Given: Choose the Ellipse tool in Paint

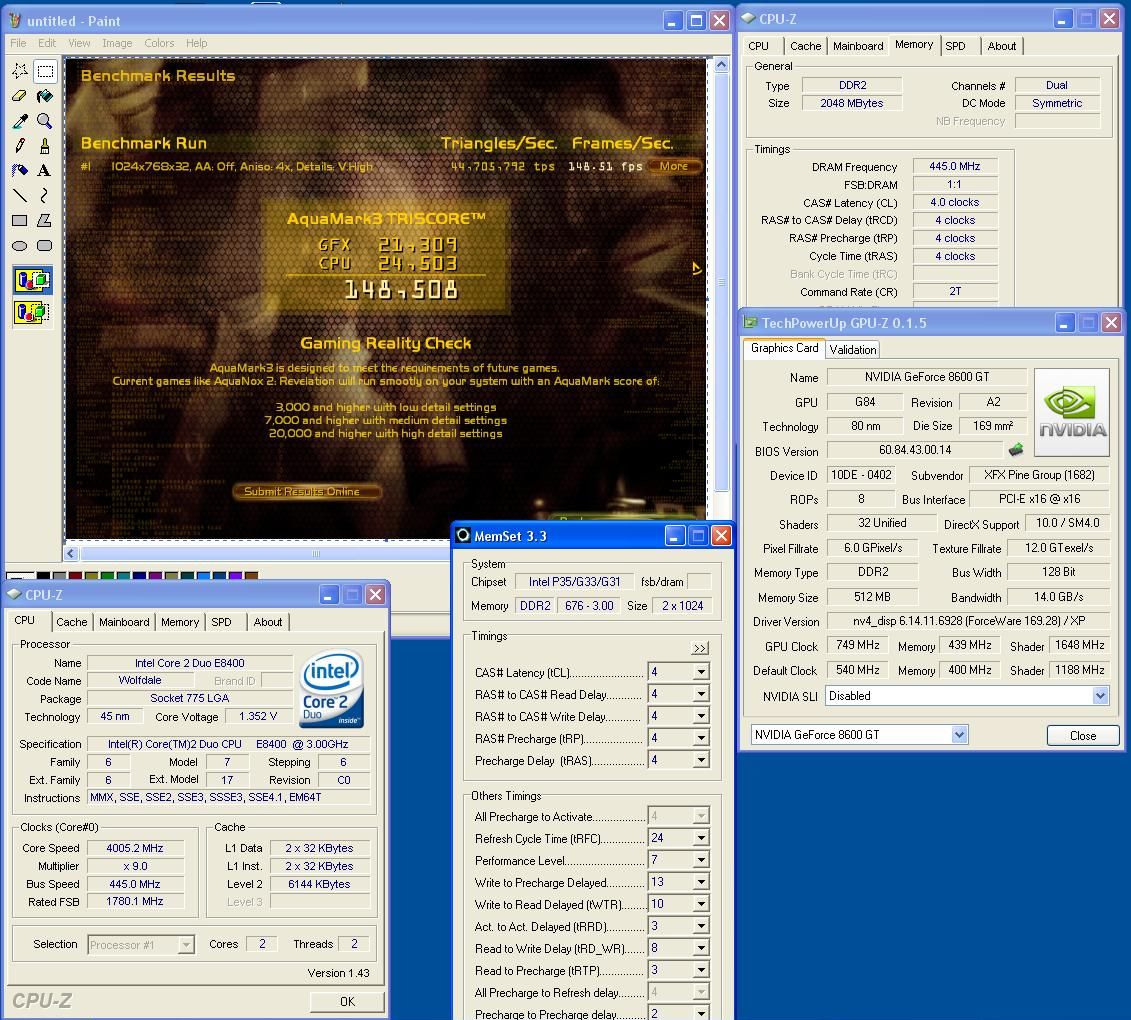Looking at the screenshot, I should click(20, 245).
